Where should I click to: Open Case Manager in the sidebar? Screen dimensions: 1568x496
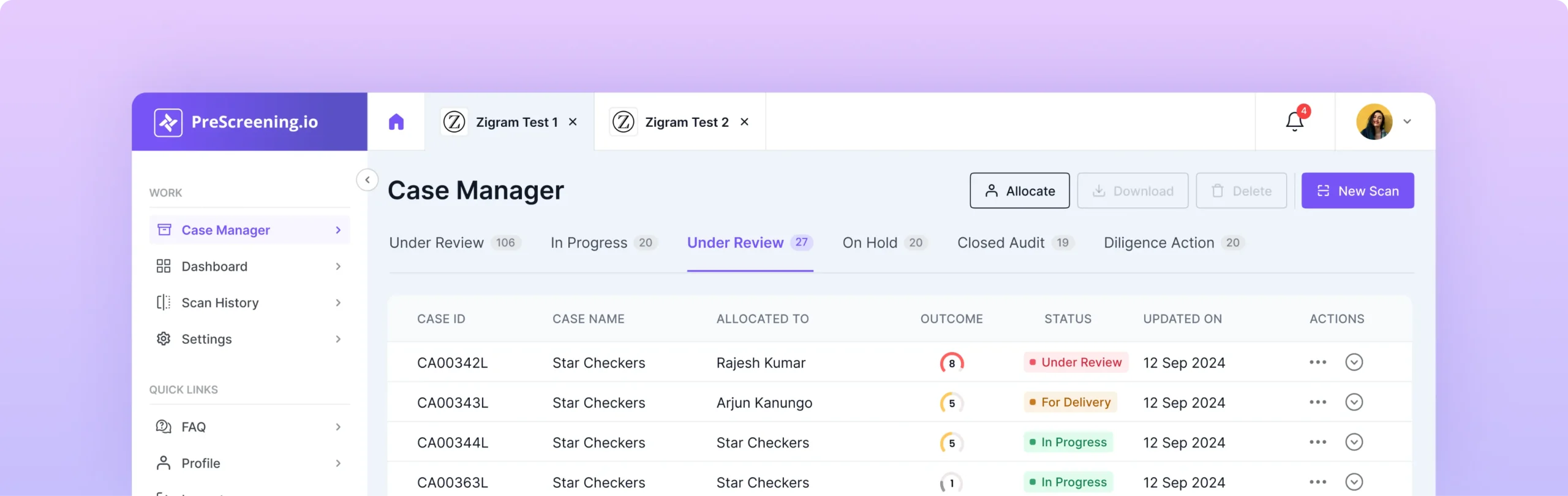click(x=250, y=230)
